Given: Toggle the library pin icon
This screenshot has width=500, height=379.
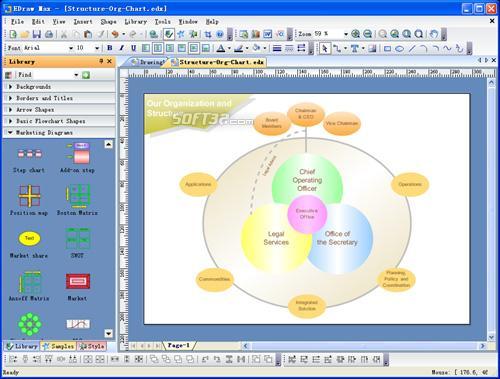Looking at the screenshot, I should click(101, 61).
